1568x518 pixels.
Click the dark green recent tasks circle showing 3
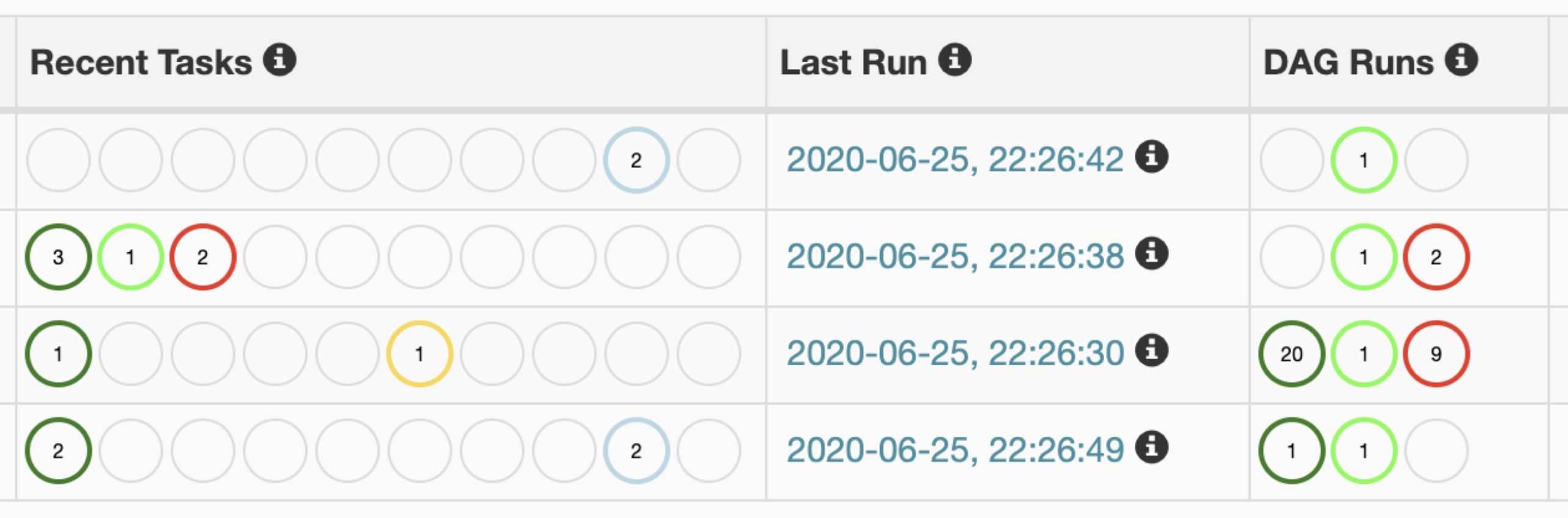58,257
